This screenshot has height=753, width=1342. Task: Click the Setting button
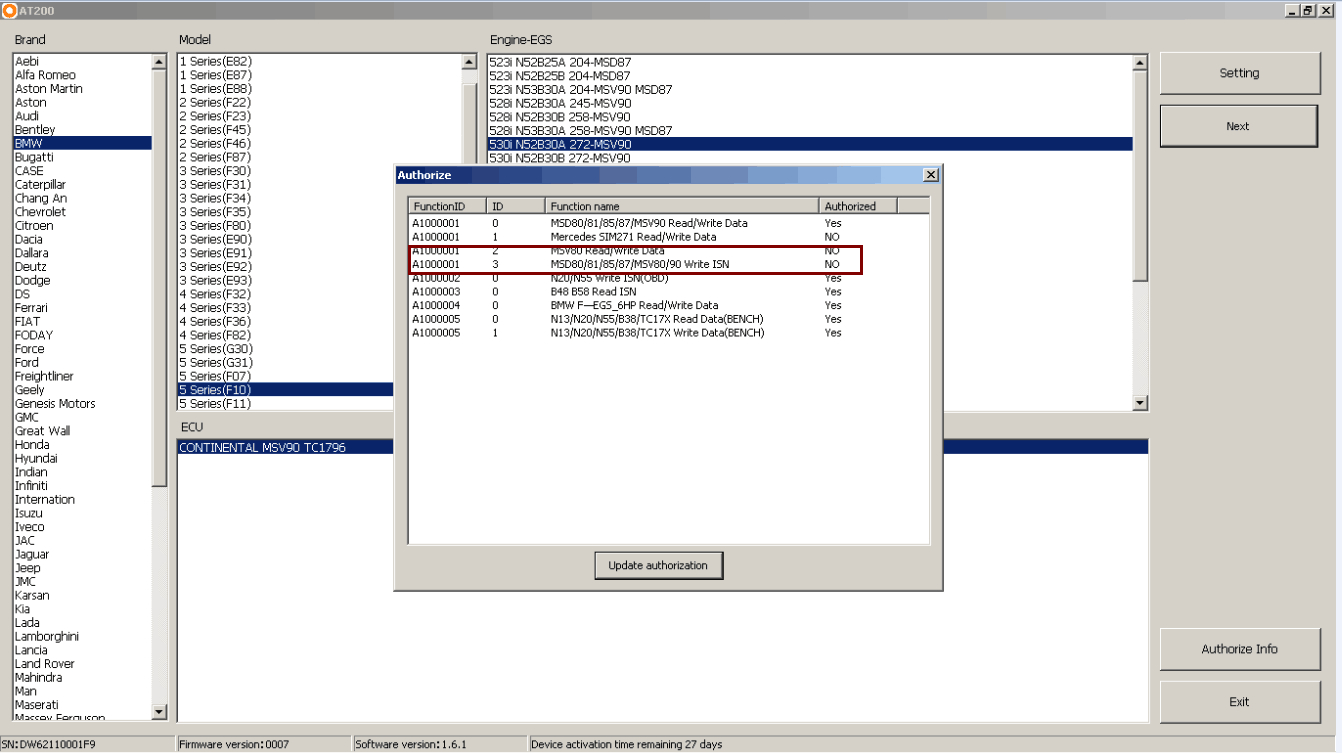tap(1239, 72)
